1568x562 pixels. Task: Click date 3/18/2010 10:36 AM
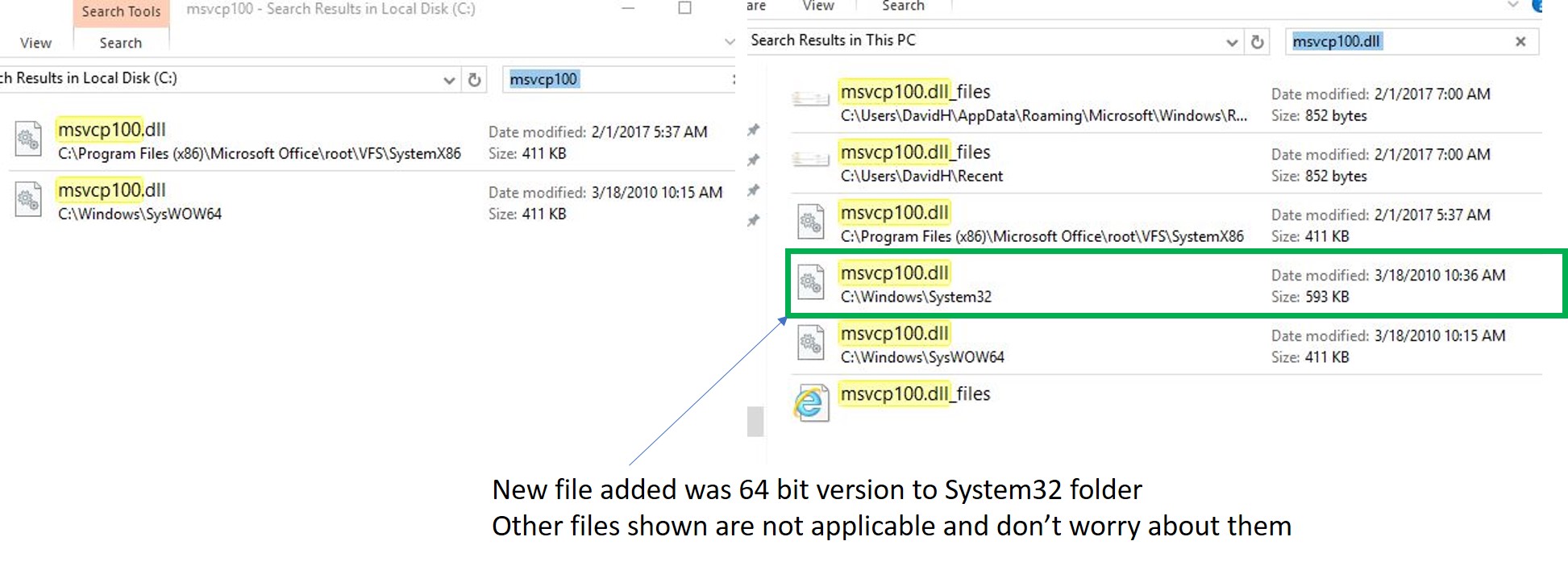pos(1440,276)
